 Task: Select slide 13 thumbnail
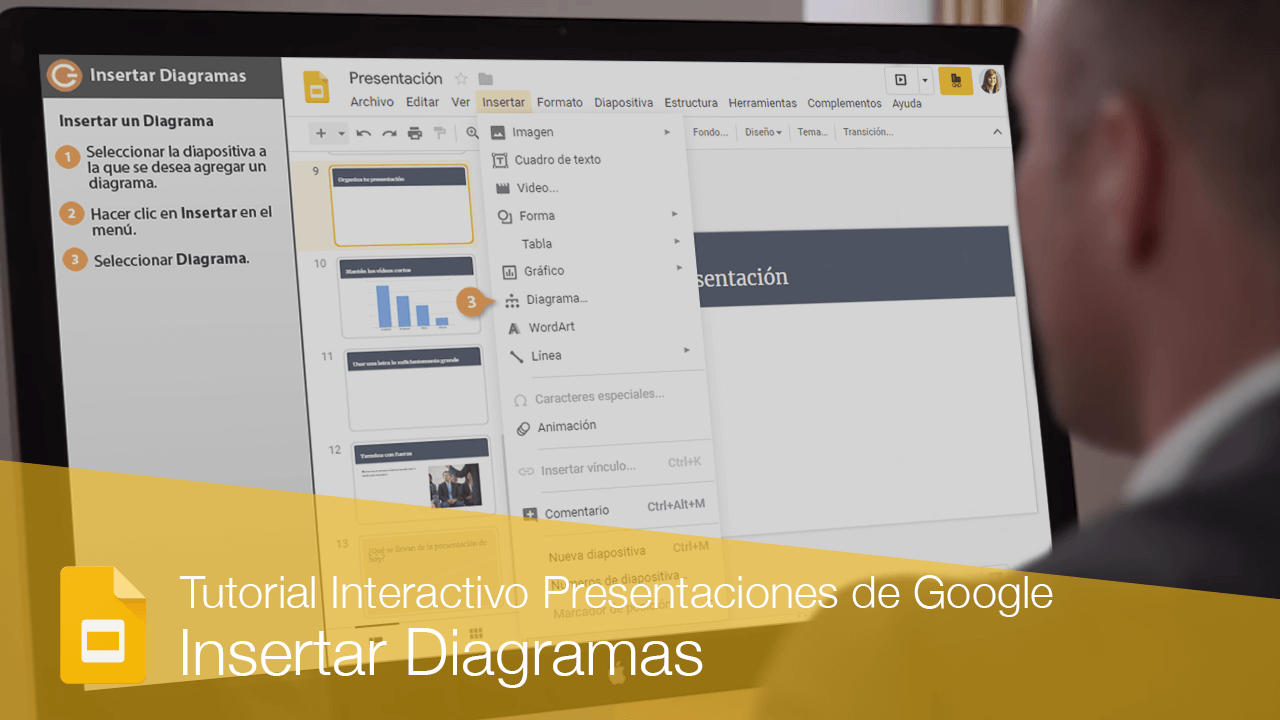pos(428,570)
